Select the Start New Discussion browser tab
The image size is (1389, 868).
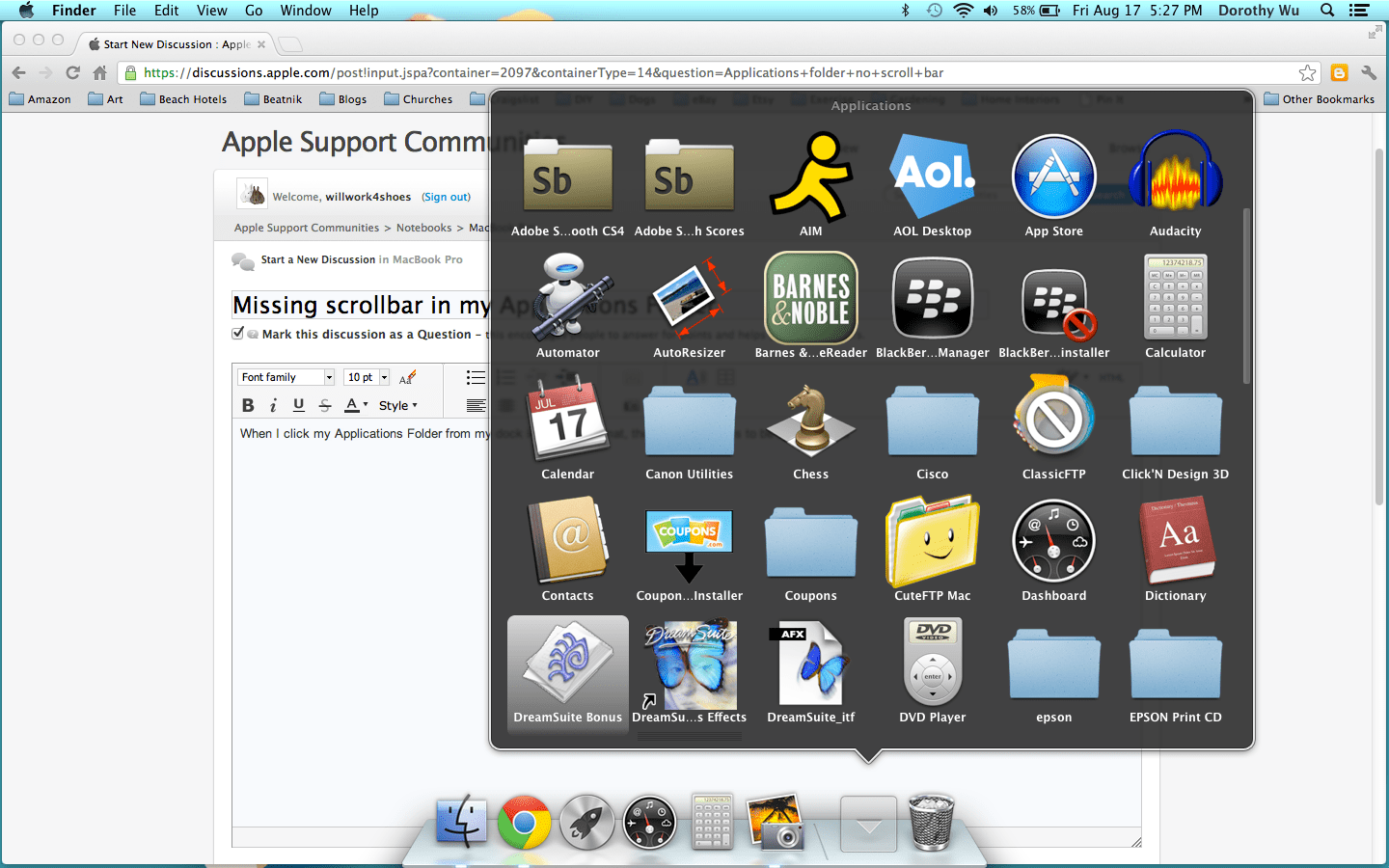point(174,43)
